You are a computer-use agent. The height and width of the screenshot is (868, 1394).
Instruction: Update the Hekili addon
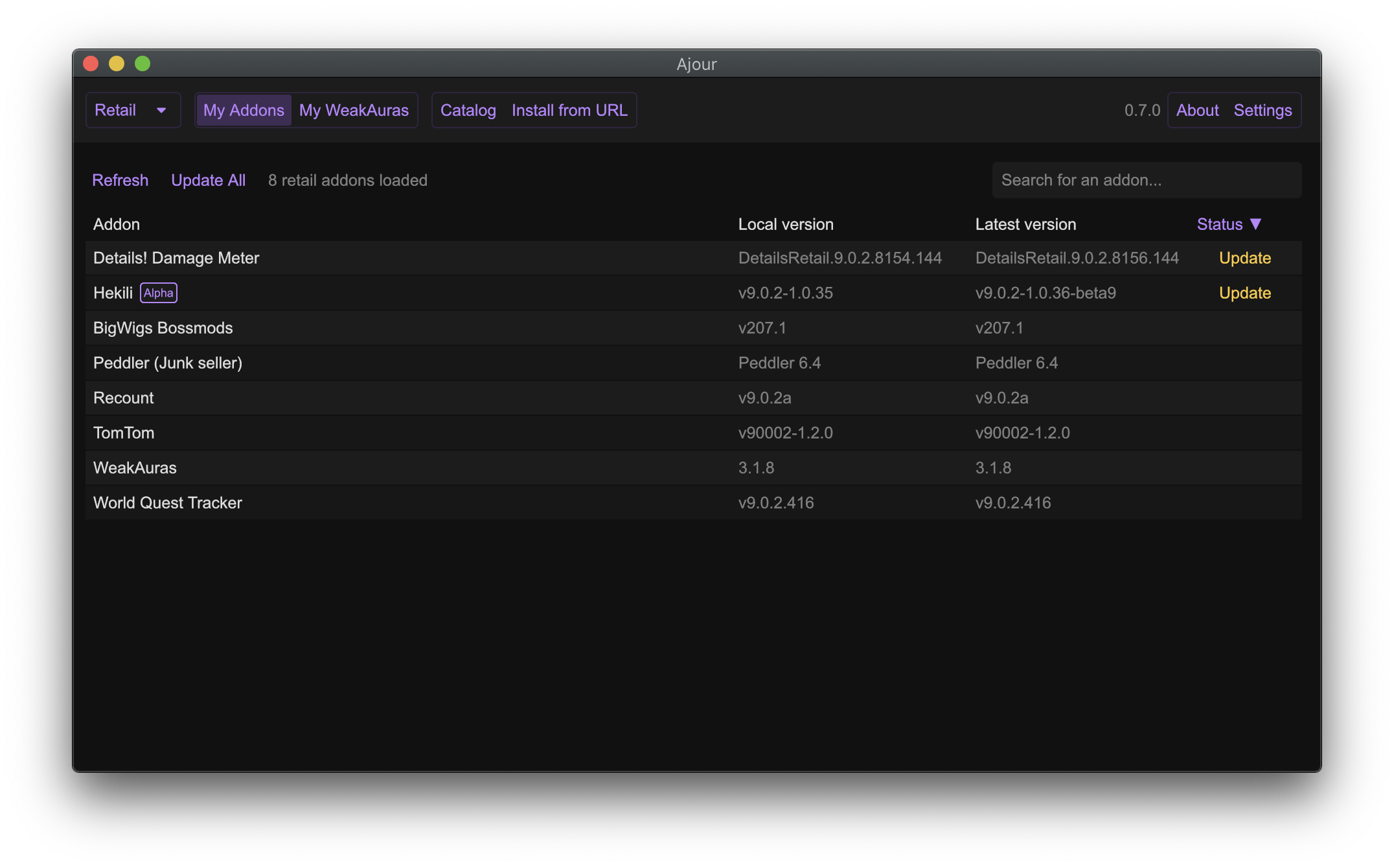[x=1244, y=293]
